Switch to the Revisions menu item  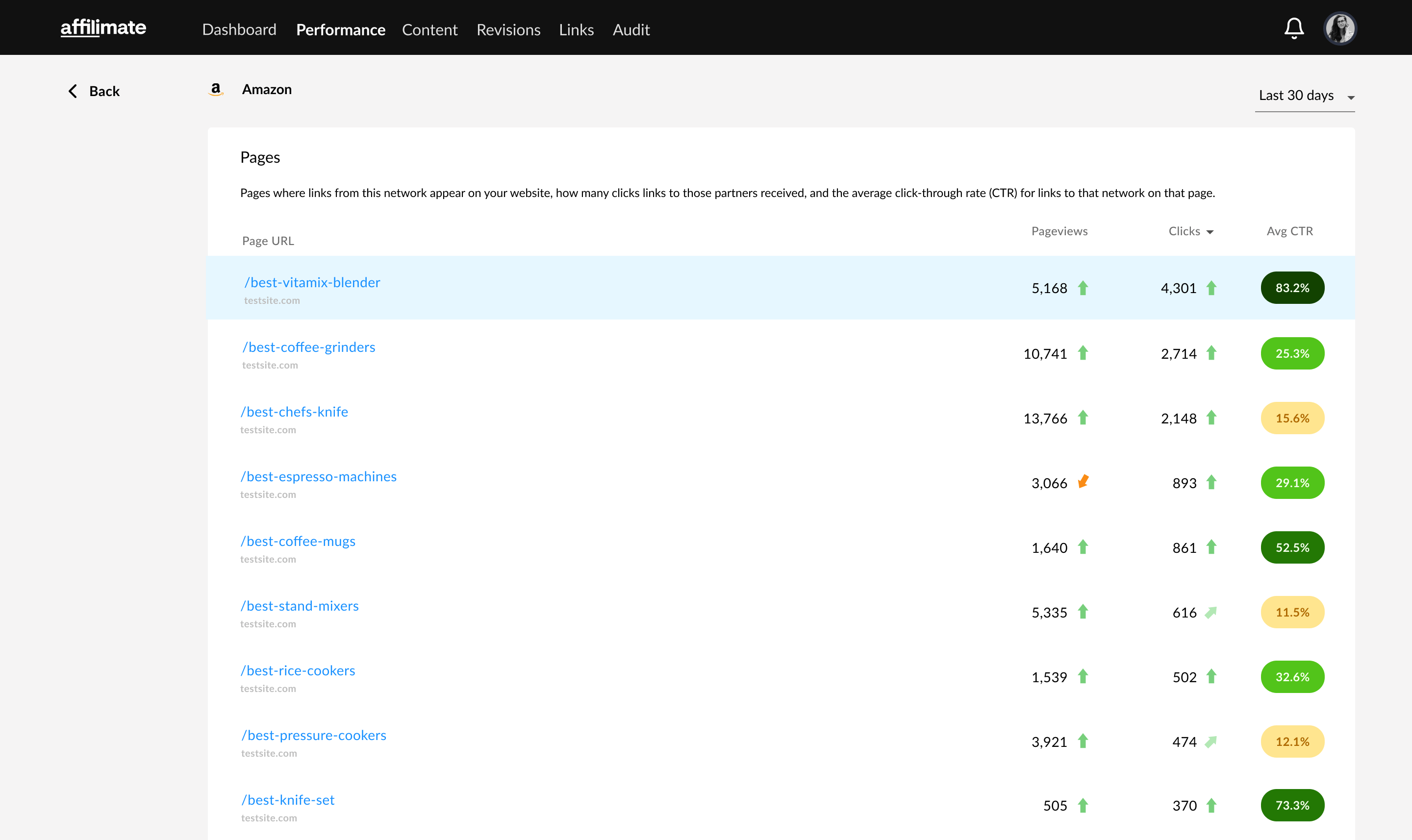[x=508, y=29]
